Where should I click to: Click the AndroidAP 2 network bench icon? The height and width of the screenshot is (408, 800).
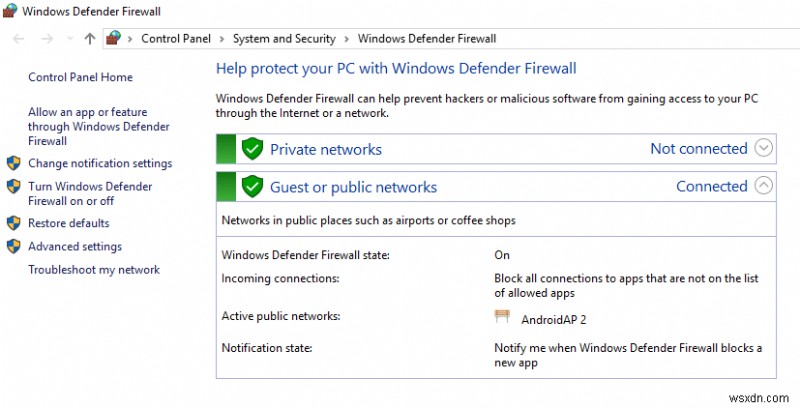click(502, 317)
